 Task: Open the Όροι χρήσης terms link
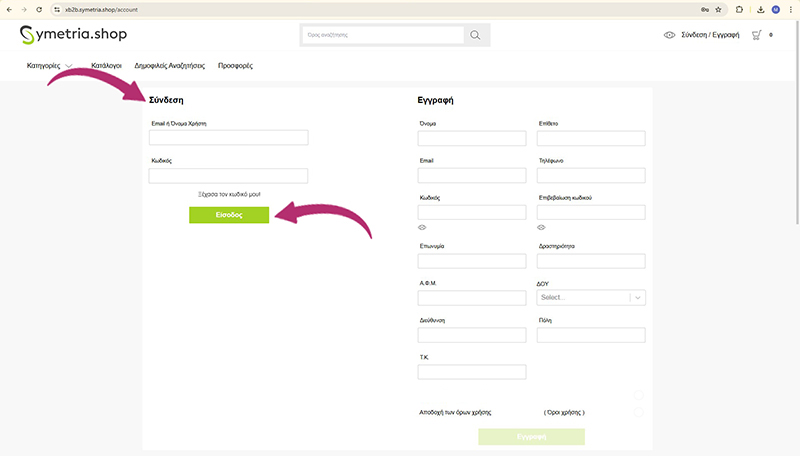564,412
